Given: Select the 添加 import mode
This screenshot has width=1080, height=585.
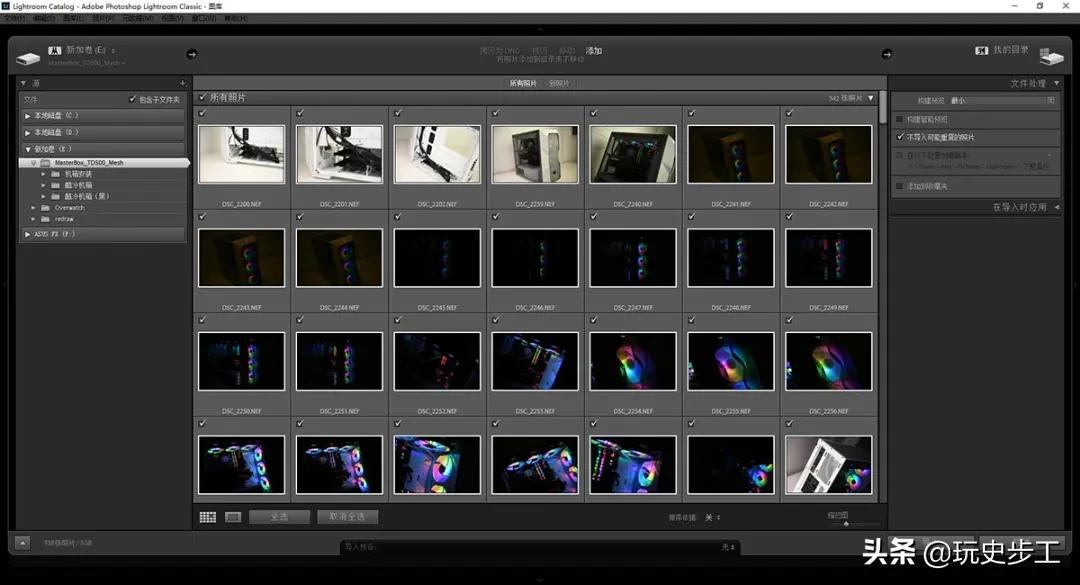Looking at the screenshot, I should (x=594, y=51).
